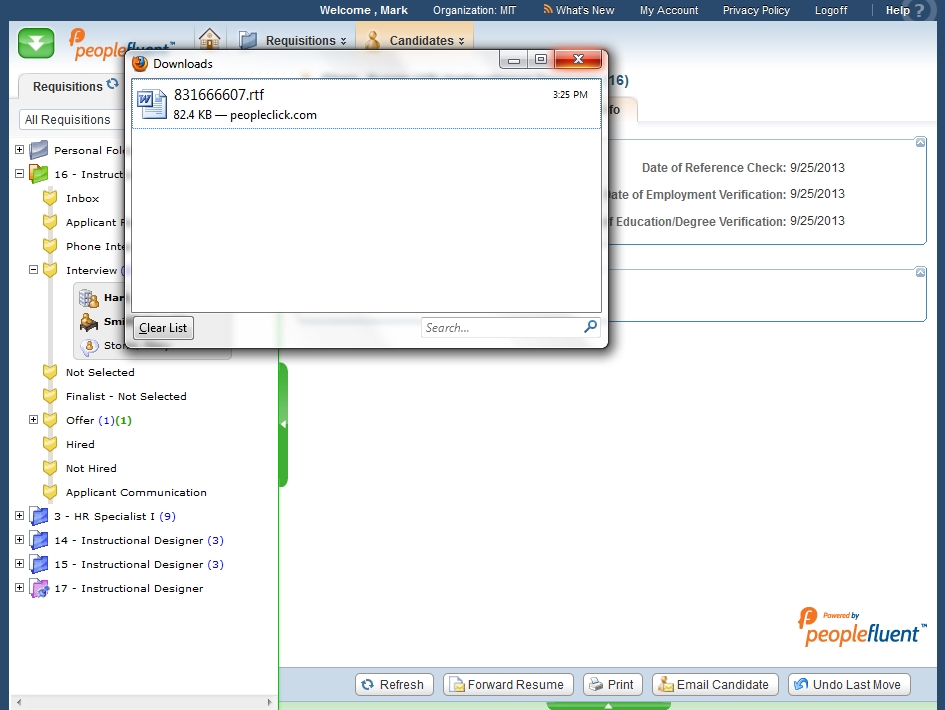Expand the 3 - HR Specialist I requisition
The width and height of the screenshot is (945, 710).
click(19, 516)
